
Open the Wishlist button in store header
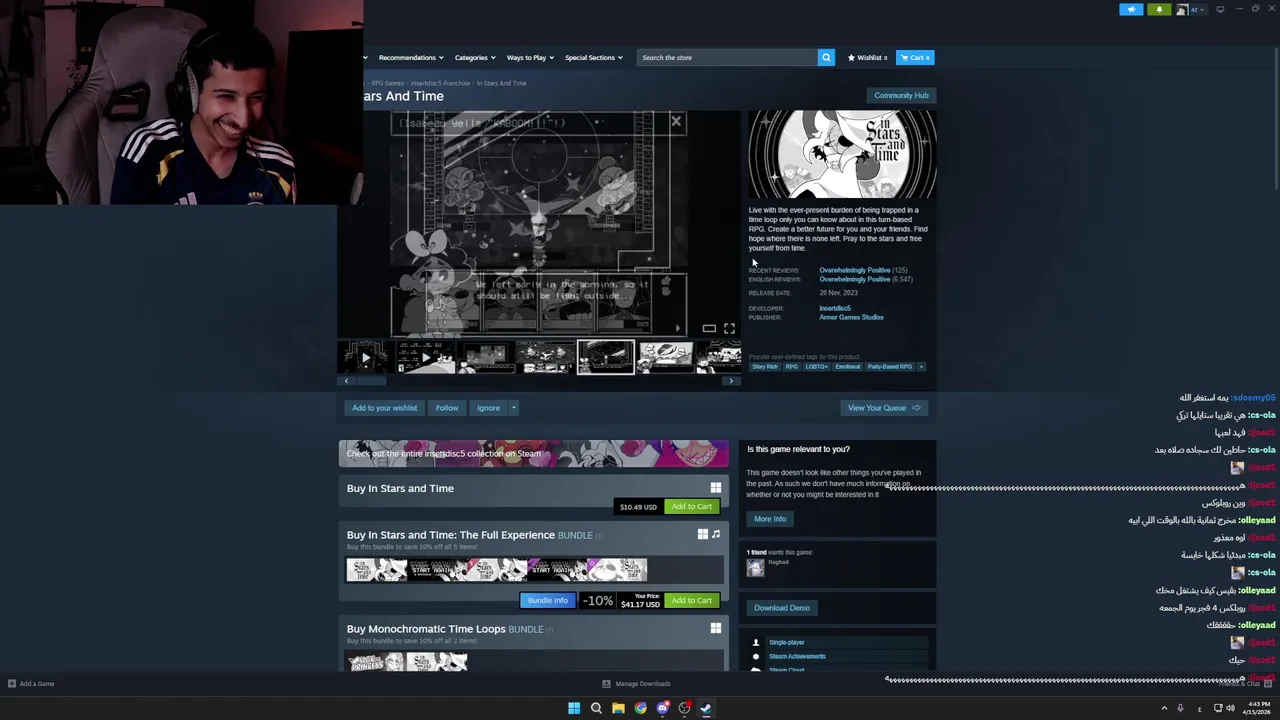click(x=867, y=58)
